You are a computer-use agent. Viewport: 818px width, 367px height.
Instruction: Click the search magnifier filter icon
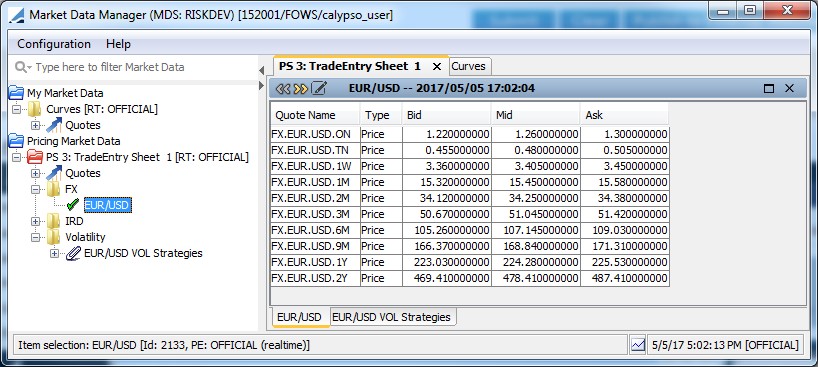[x=23, y=67]
